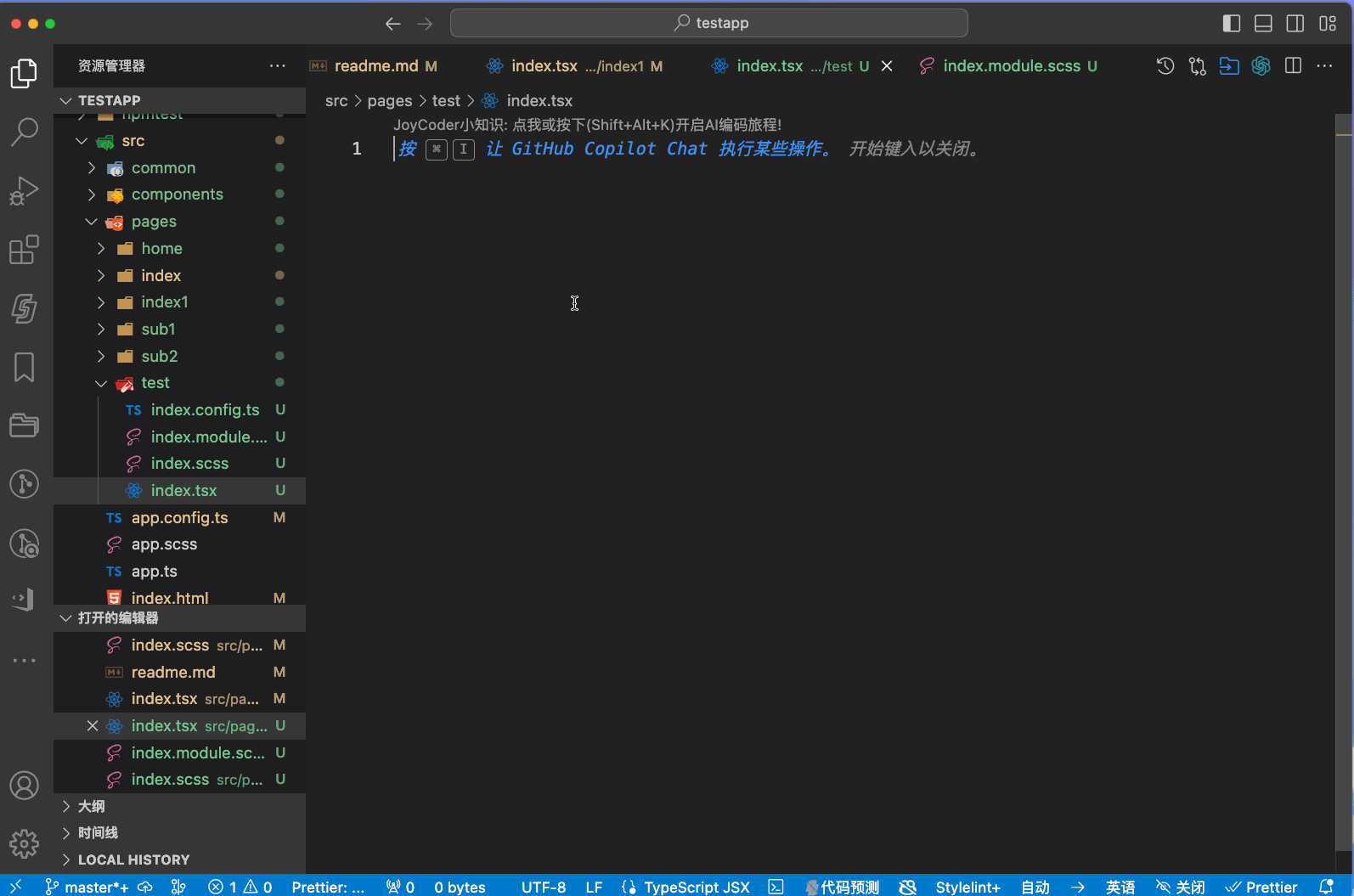Expand the 时间线 timeline section

179,833
